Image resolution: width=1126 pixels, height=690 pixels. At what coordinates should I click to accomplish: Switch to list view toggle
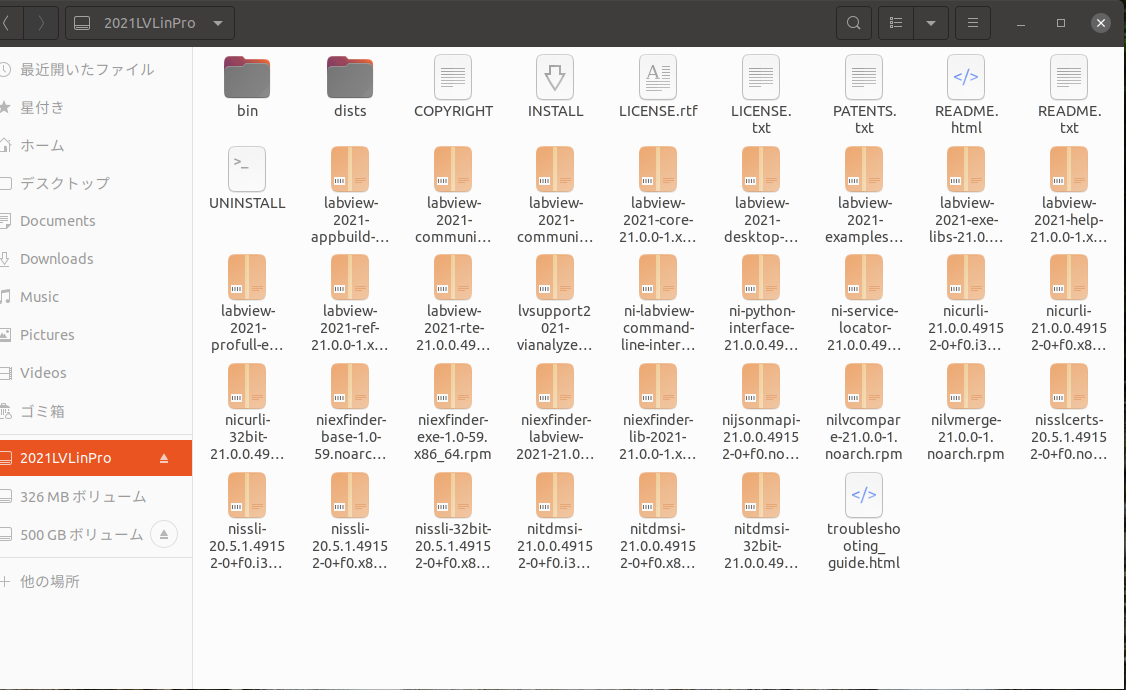(896, 23)
